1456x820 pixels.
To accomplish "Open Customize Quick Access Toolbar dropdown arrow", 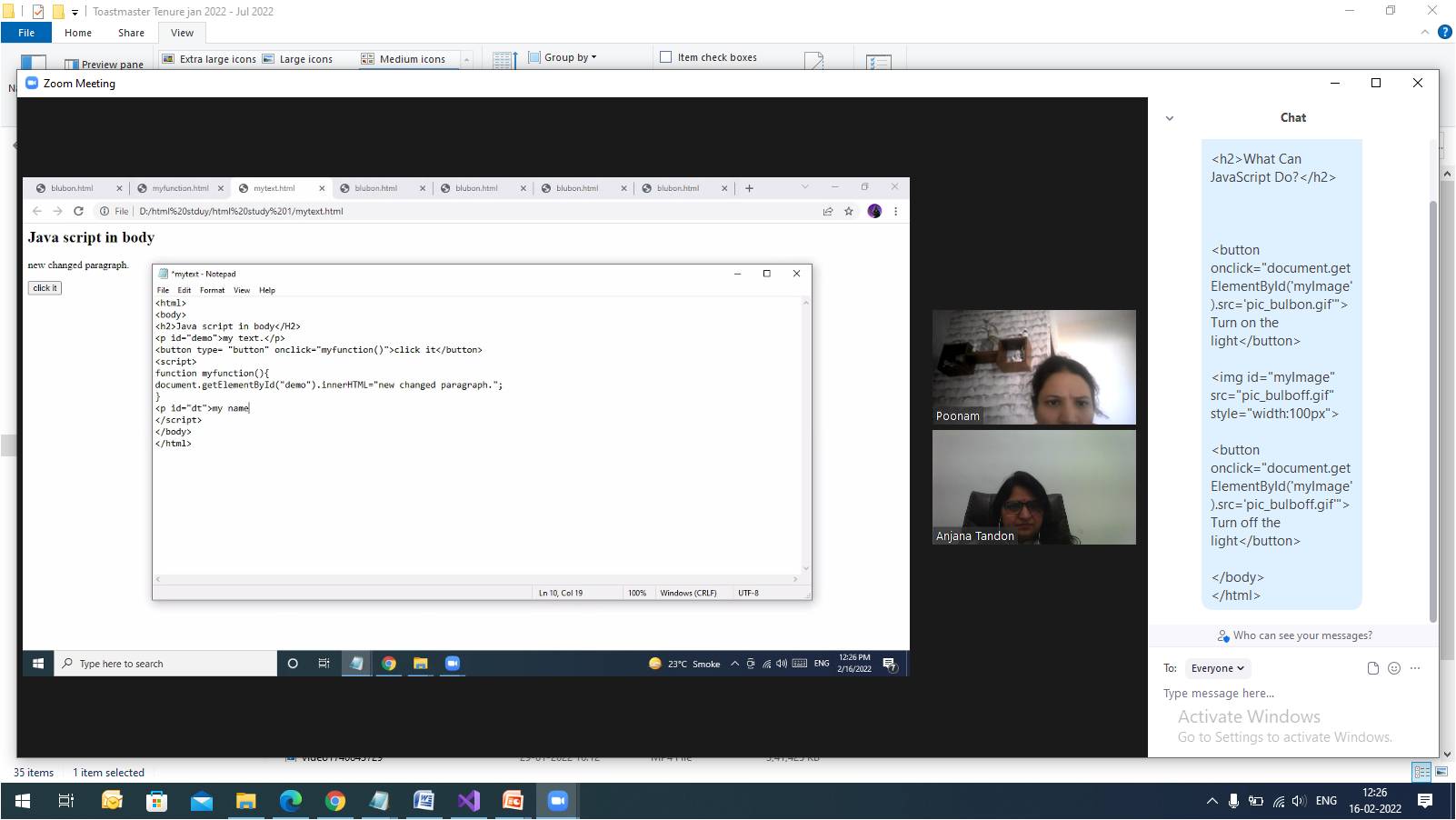I will [x=75, y=12].
